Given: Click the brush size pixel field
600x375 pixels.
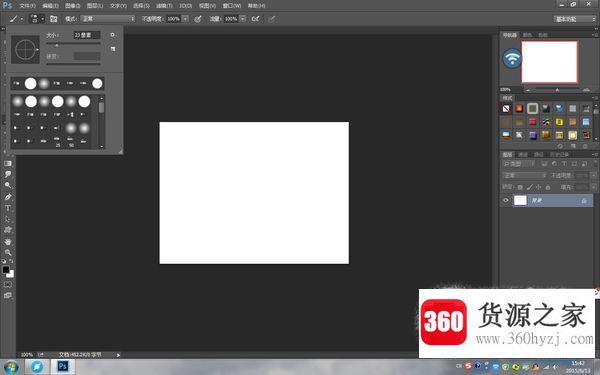Looking at the screenshot, I should coord(87,35).
